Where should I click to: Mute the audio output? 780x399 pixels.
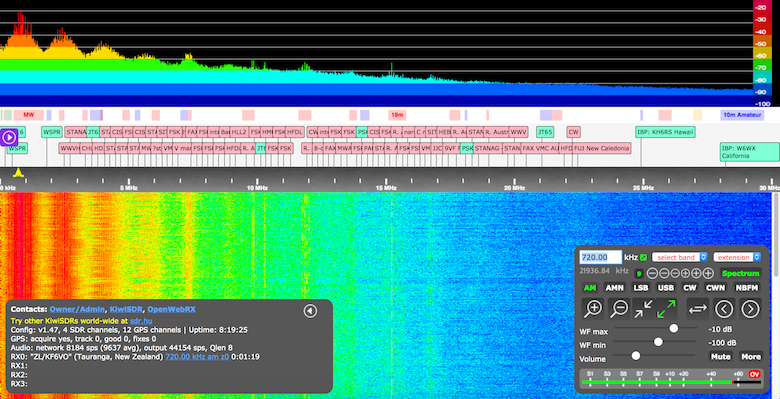coord(720,356)
